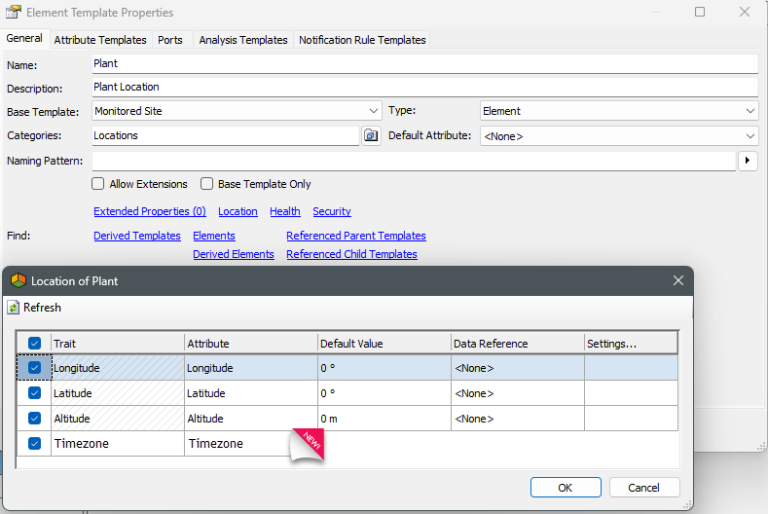
Task: Expand the Default Attribute dropdown
Action: 750,136
